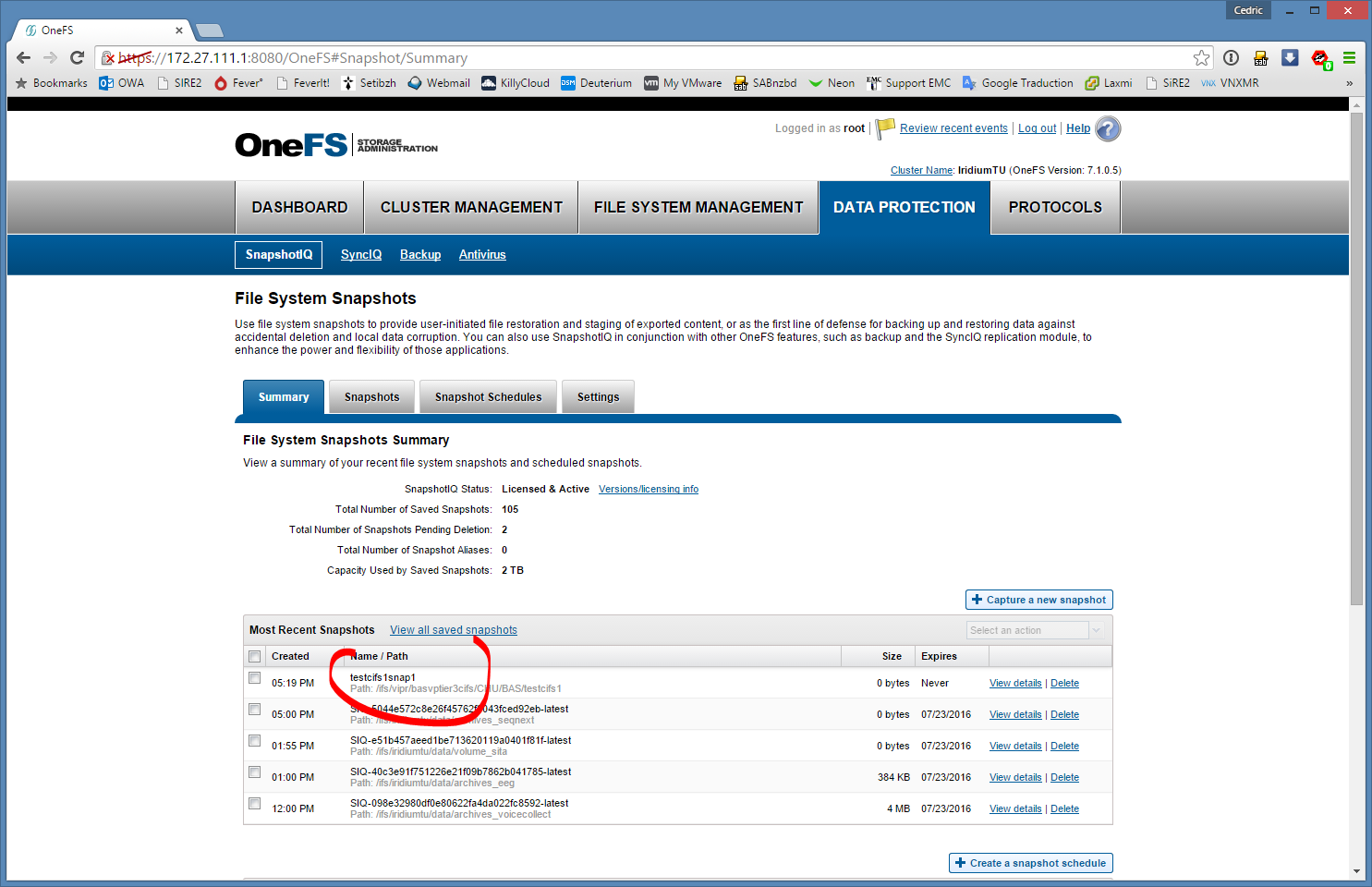The width and height of the screenshot is (1372, 887).
Task: Switch to the Snapshot Schedules tab
Action: 488,397
